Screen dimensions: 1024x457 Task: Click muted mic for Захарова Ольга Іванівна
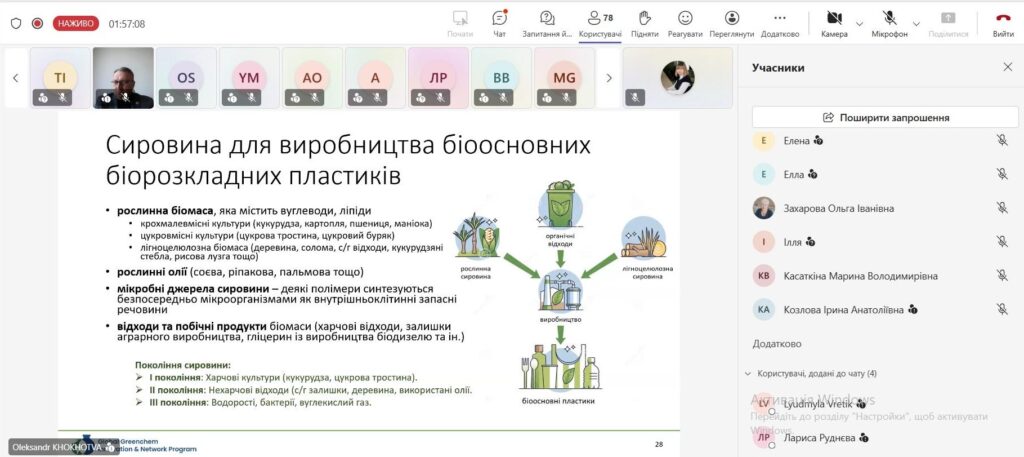click(1002, 208)
